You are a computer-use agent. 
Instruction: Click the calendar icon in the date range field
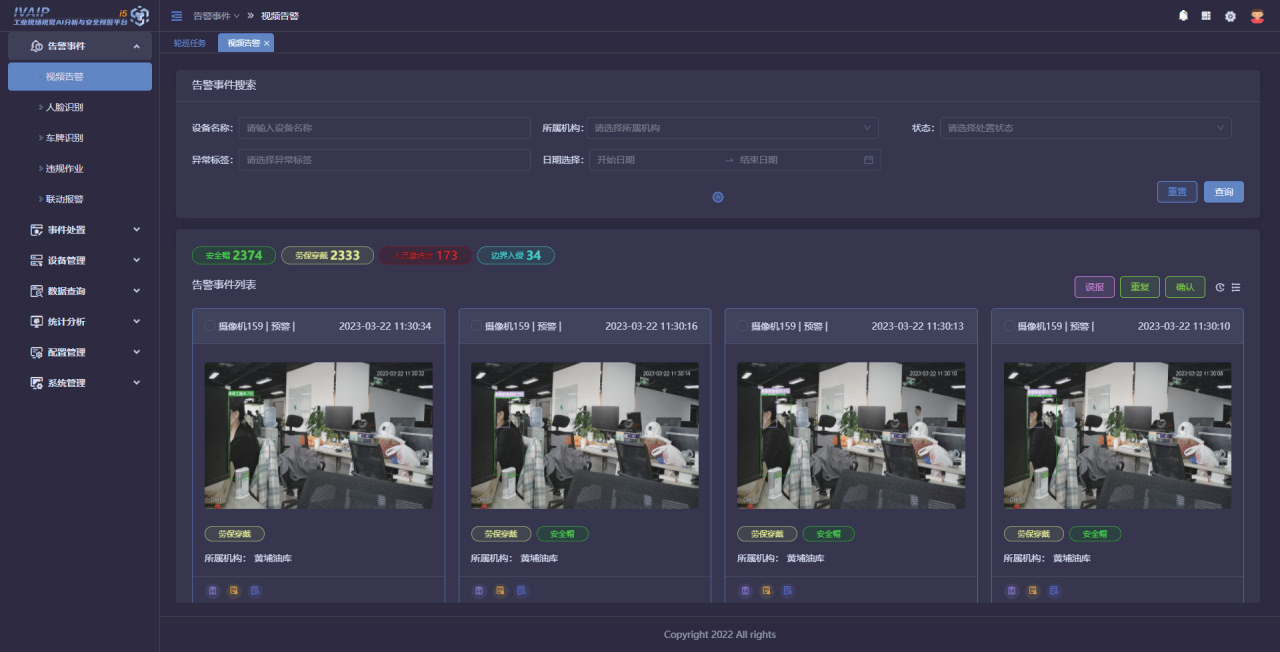point(868,160)
